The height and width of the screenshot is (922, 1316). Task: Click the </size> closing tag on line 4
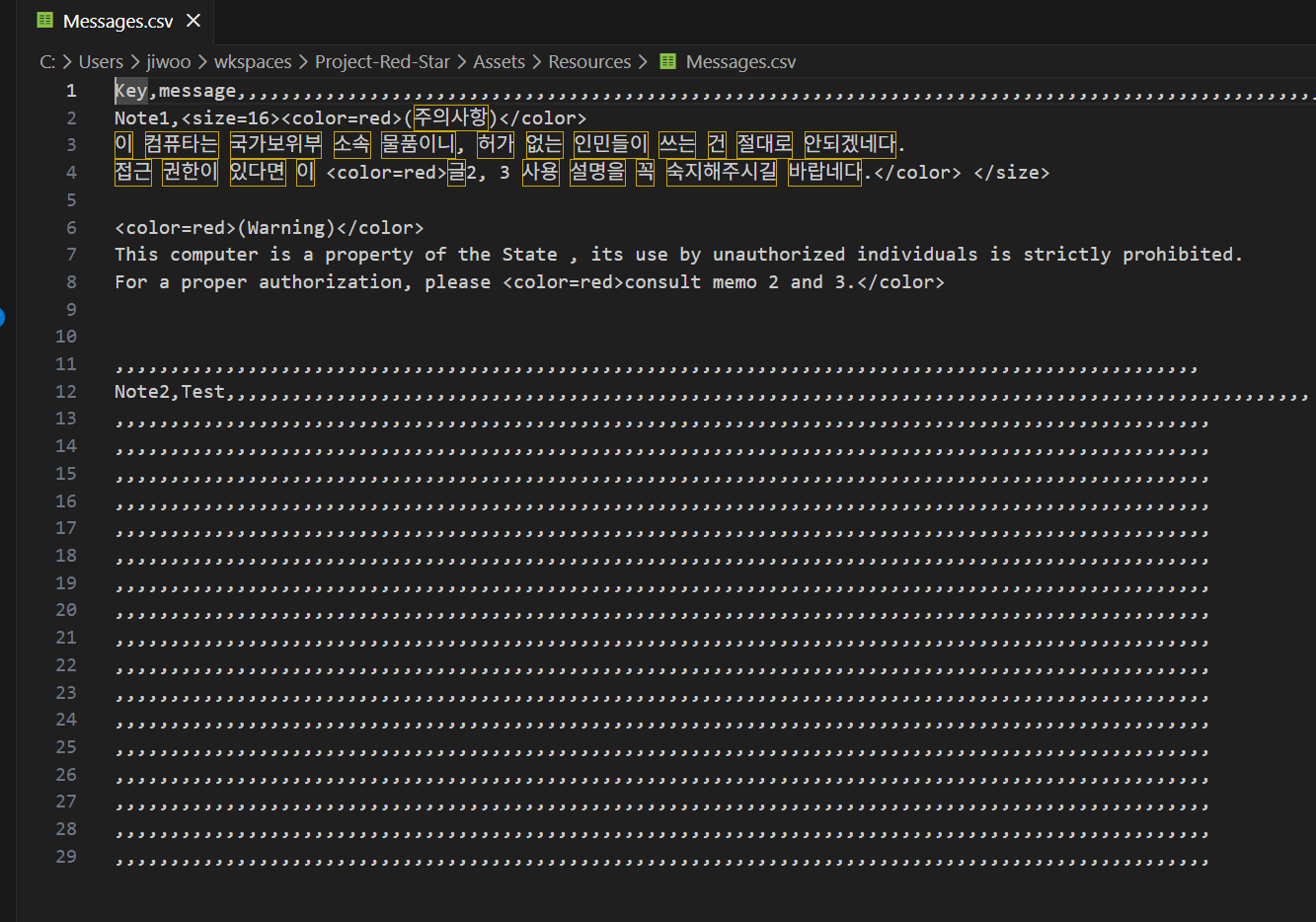pyautogui.click(x=1011, y=173)
